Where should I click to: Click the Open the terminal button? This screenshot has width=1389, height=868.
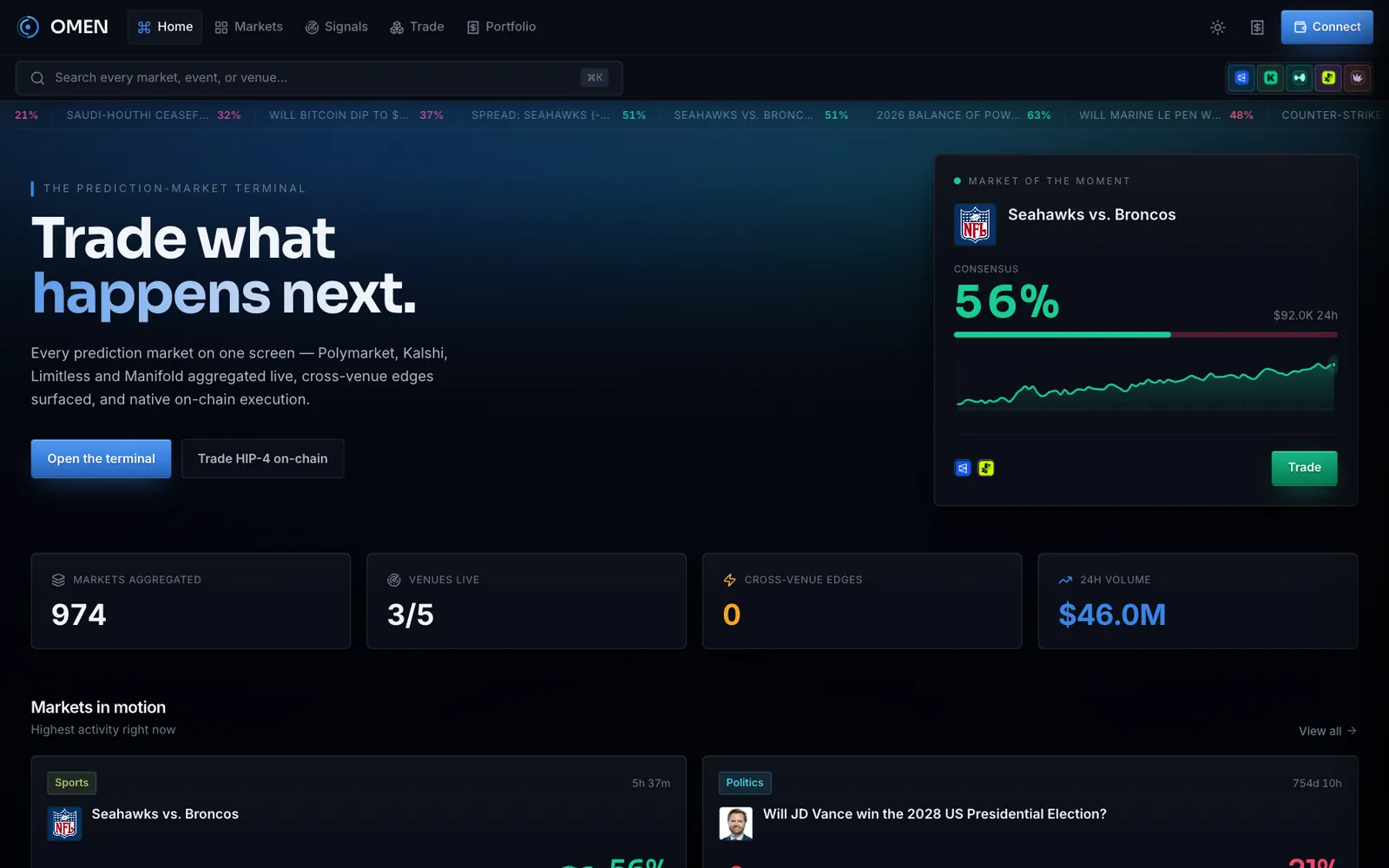click(x=101, y=458)
